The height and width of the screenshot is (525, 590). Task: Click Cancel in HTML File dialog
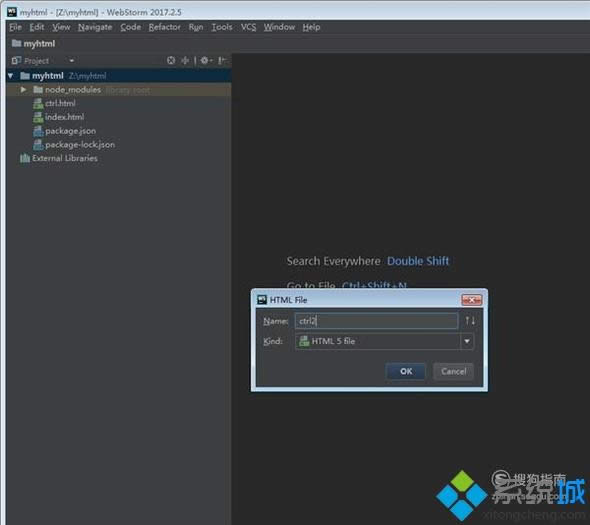point(453,371)
